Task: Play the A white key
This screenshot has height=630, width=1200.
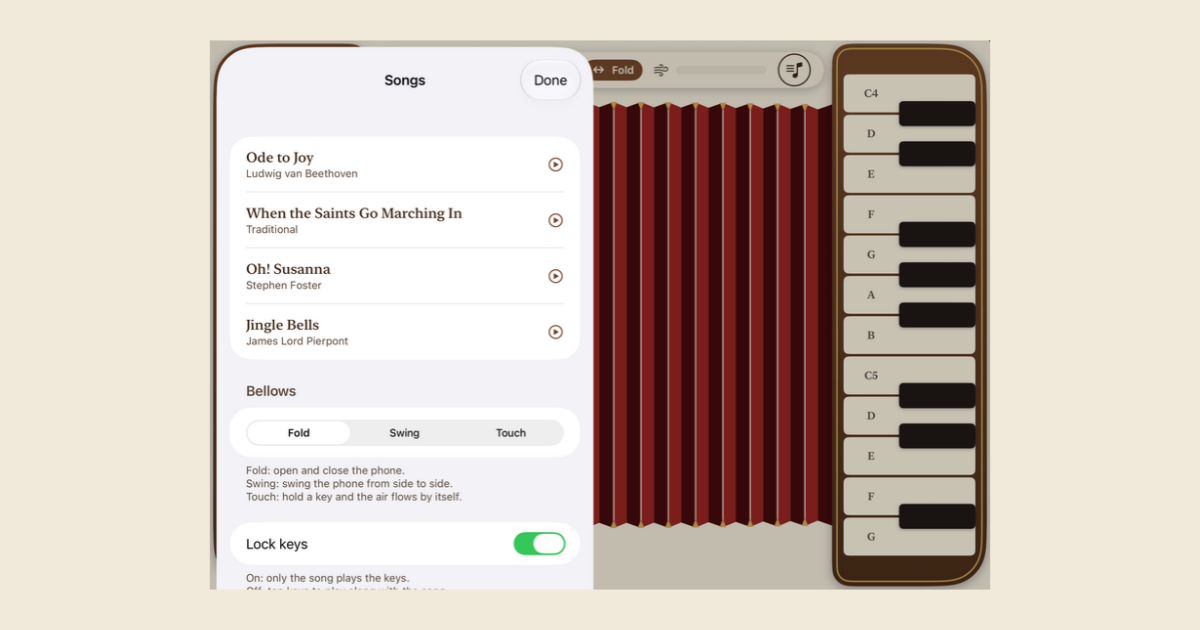Action: tap(870, 295)
